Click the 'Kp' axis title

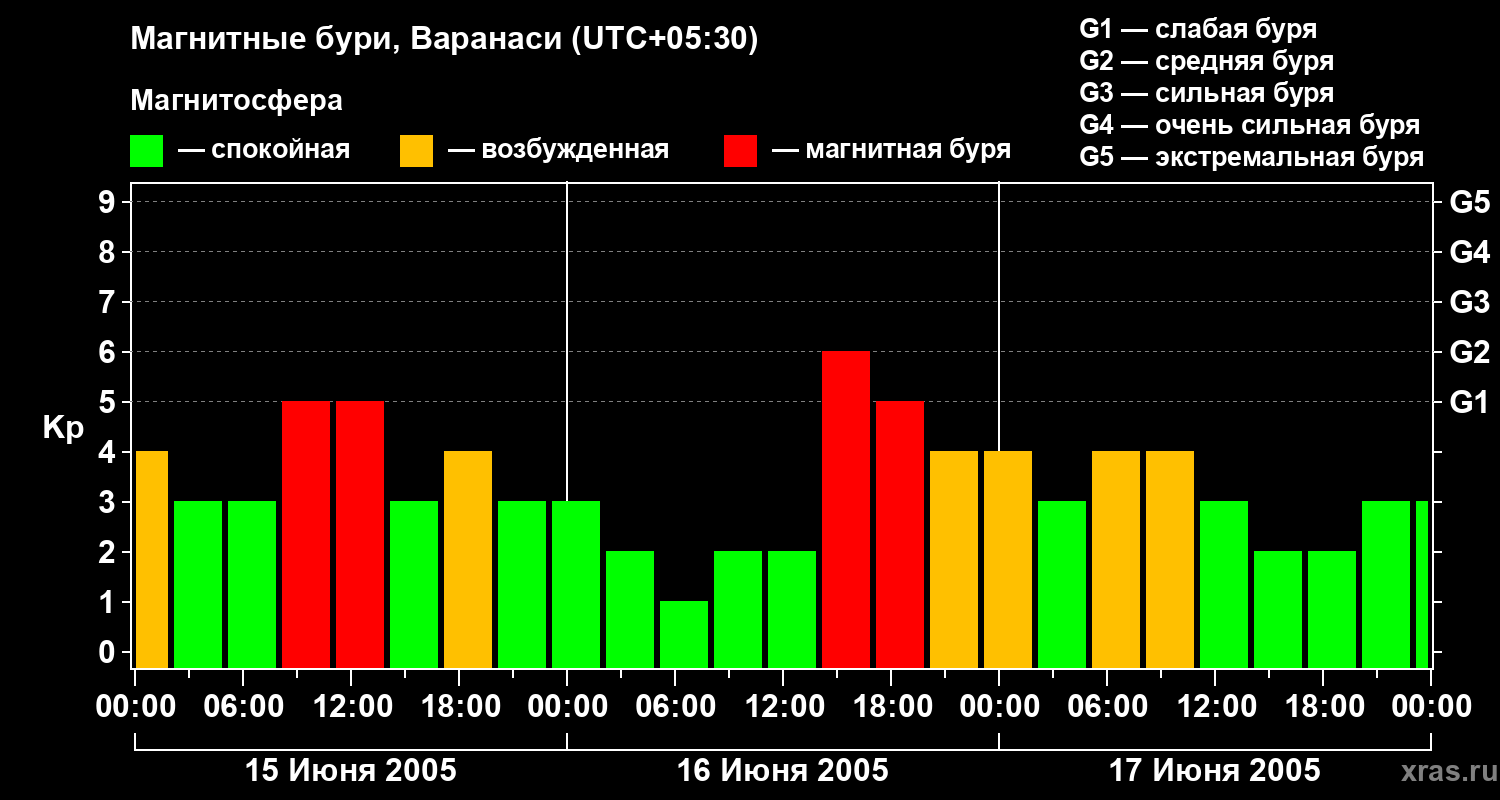[63, 428]
